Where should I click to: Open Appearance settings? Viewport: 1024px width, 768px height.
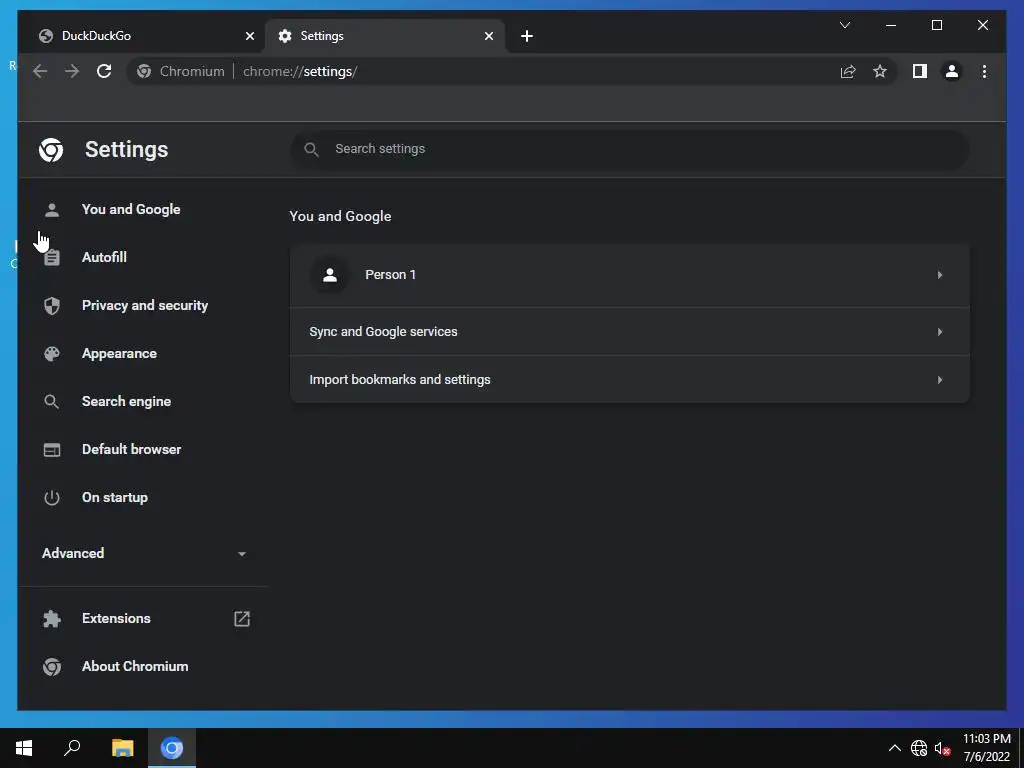pos(119,353)
